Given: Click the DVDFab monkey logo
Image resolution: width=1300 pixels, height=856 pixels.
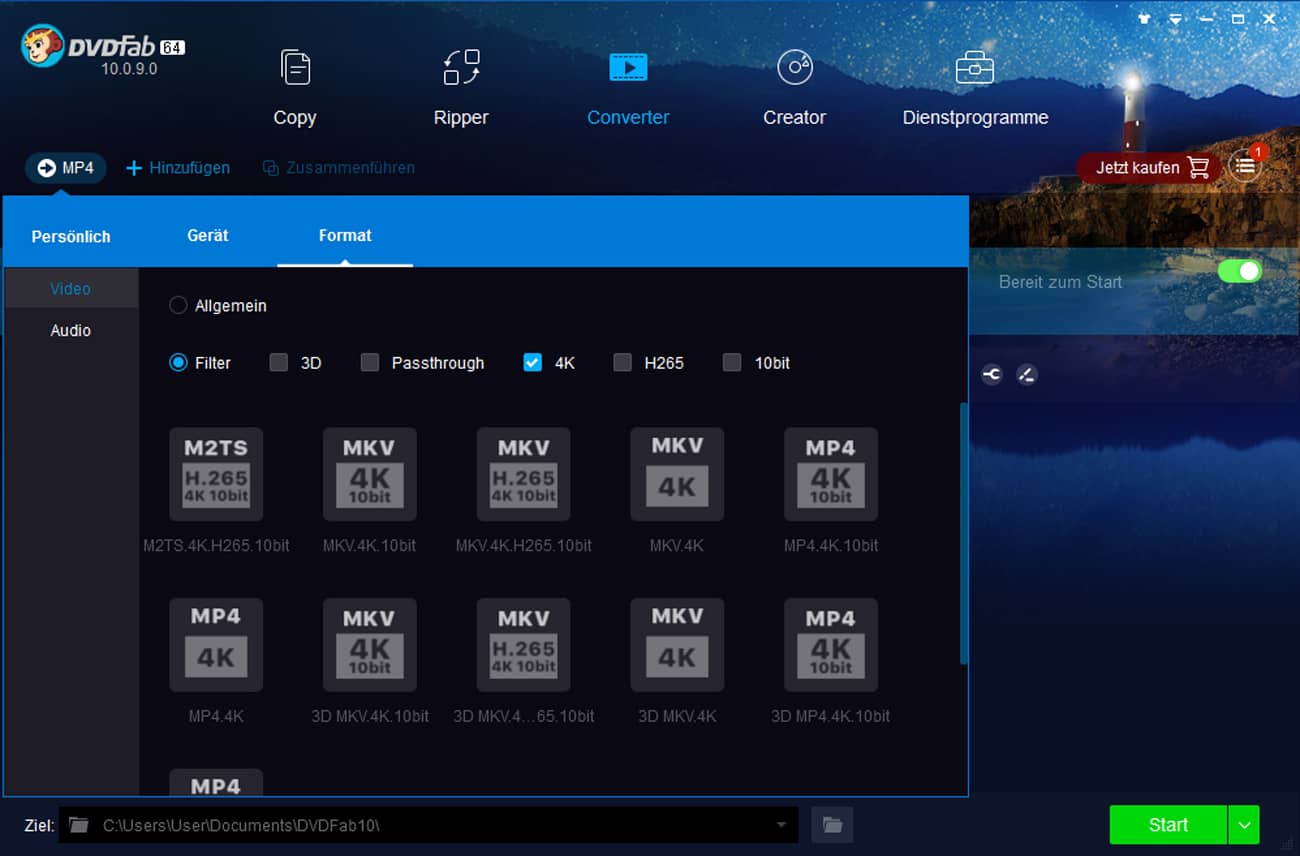Looking at the screenshot, I should [43, 46].
